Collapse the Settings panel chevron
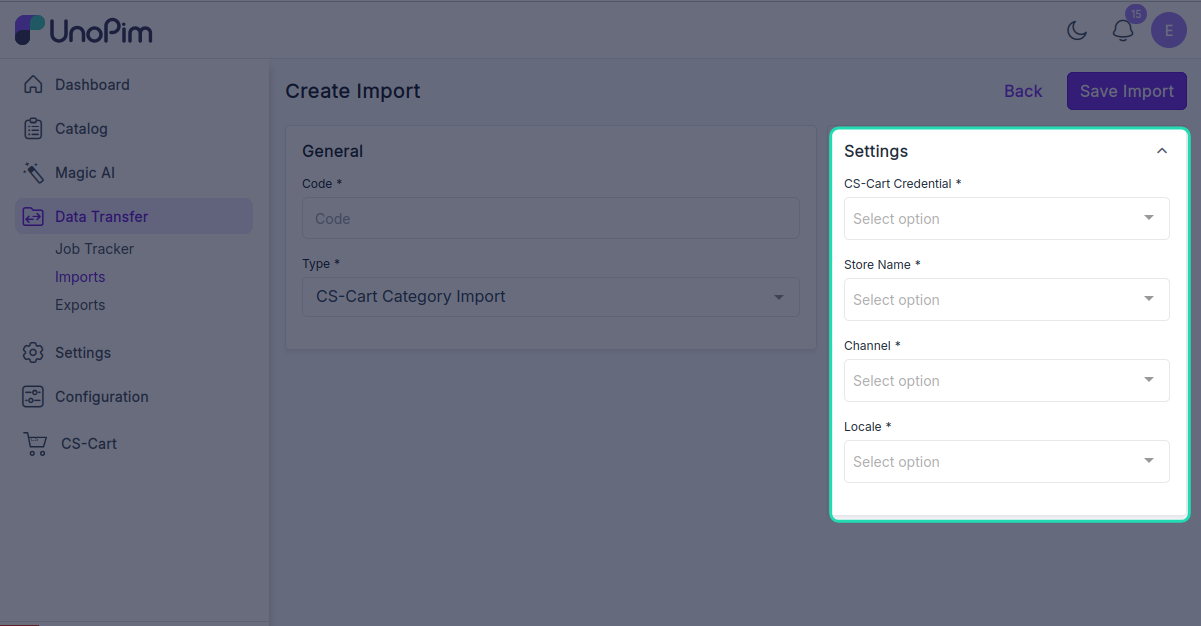 point(1162,151)
